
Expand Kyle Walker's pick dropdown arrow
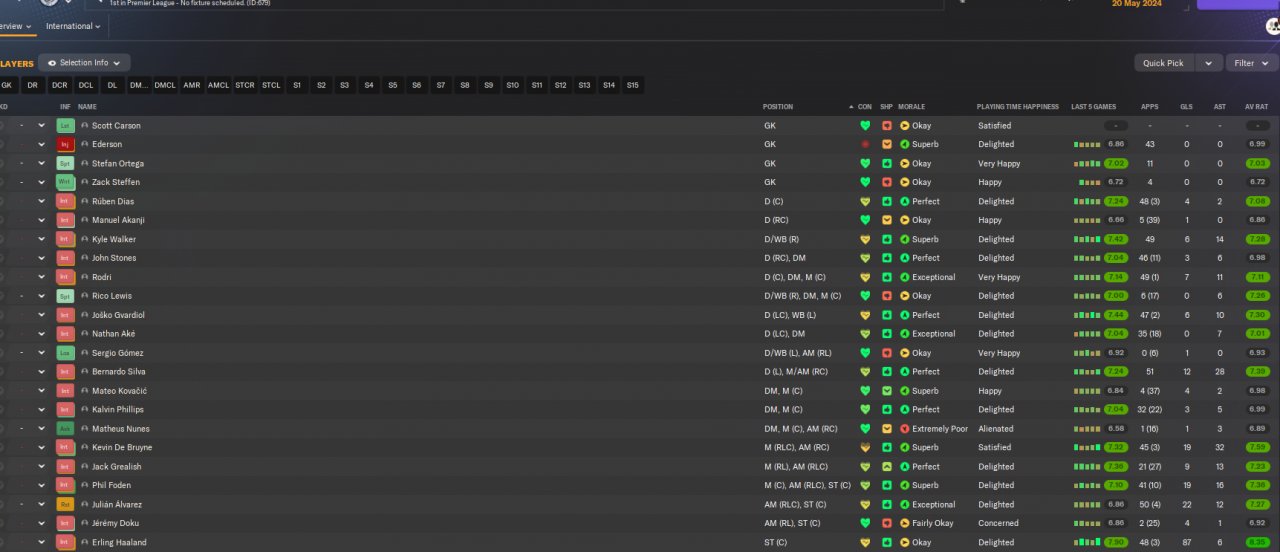tap(41, 240)
